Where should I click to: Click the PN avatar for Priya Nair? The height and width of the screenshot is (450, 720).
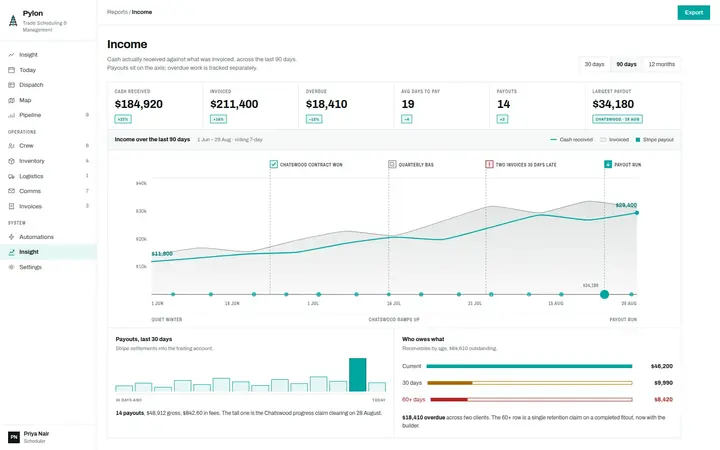pos(14,437)
